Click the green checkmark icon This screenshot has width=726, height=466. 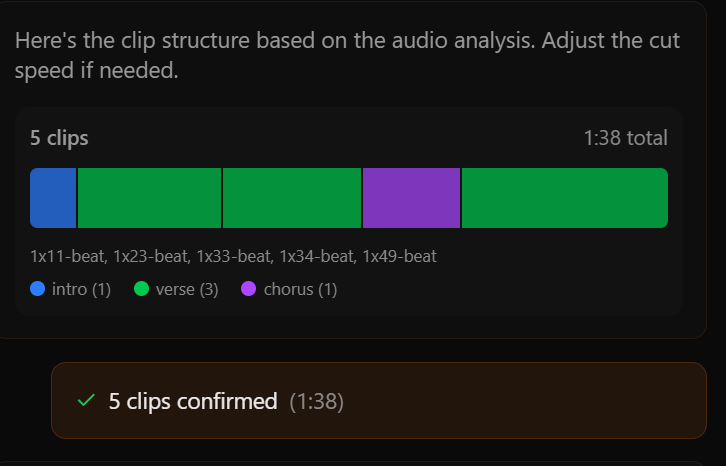[86, 400]
